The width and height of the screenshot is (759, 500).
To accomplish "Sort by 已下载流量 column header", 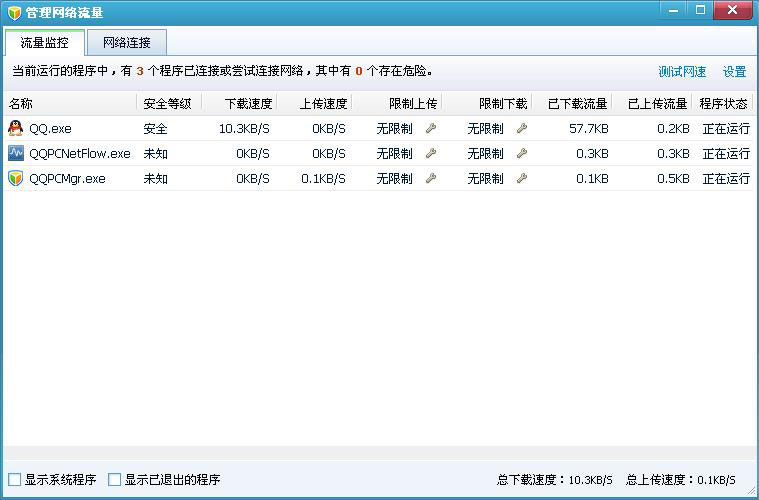I will (x=572, y=104).
